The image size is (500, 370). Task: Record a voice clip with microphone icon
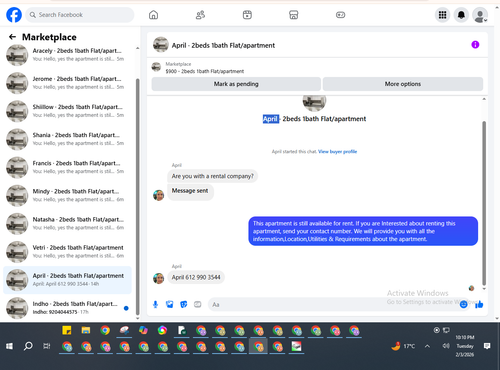click(155, 304)
